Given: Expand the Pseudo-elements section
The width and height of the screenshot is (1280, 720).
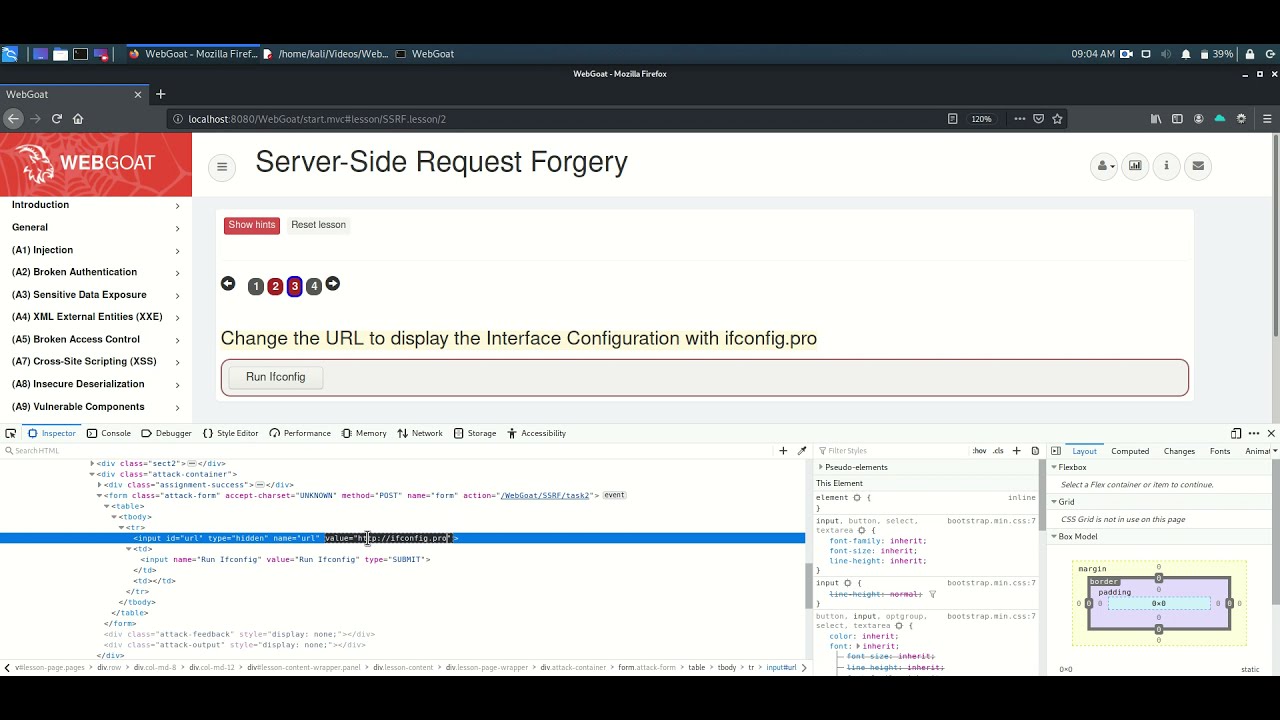Looking at the screenshot, I should (821, 467).
